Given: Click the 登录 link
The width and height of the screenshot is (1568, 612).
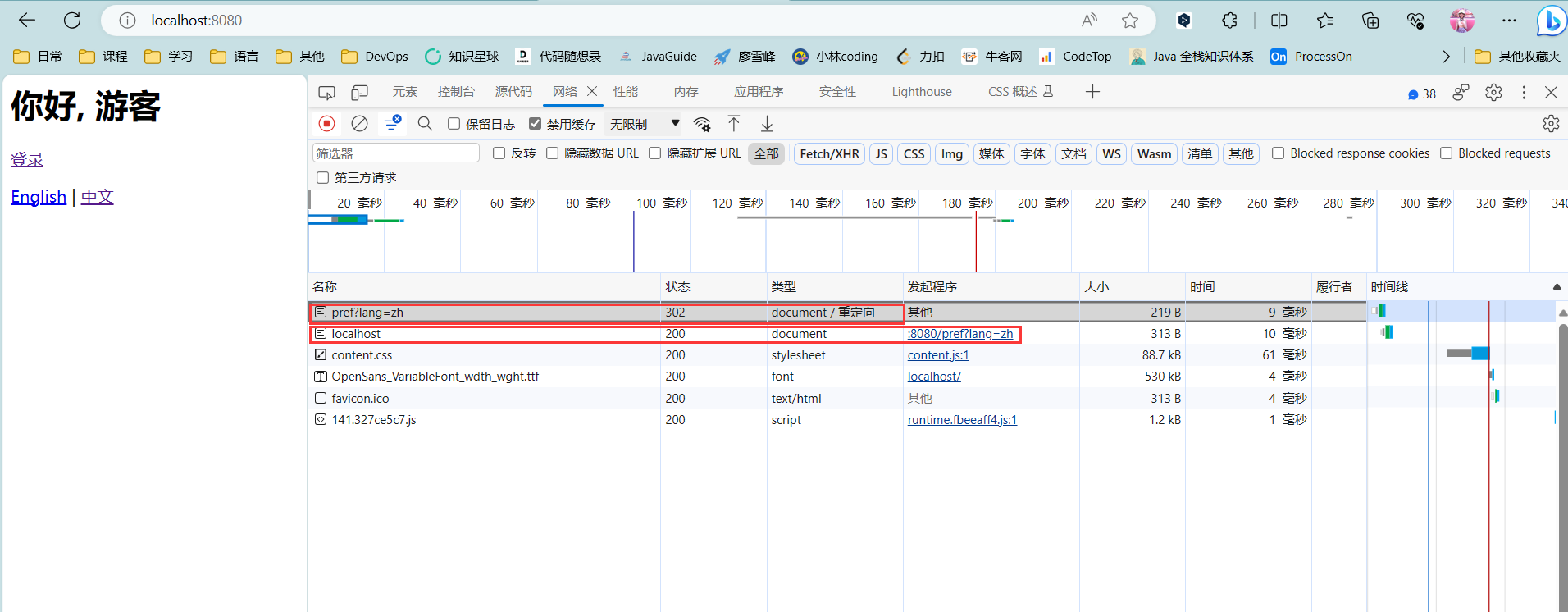Looking at the screenshot, I should pos(27,159).
